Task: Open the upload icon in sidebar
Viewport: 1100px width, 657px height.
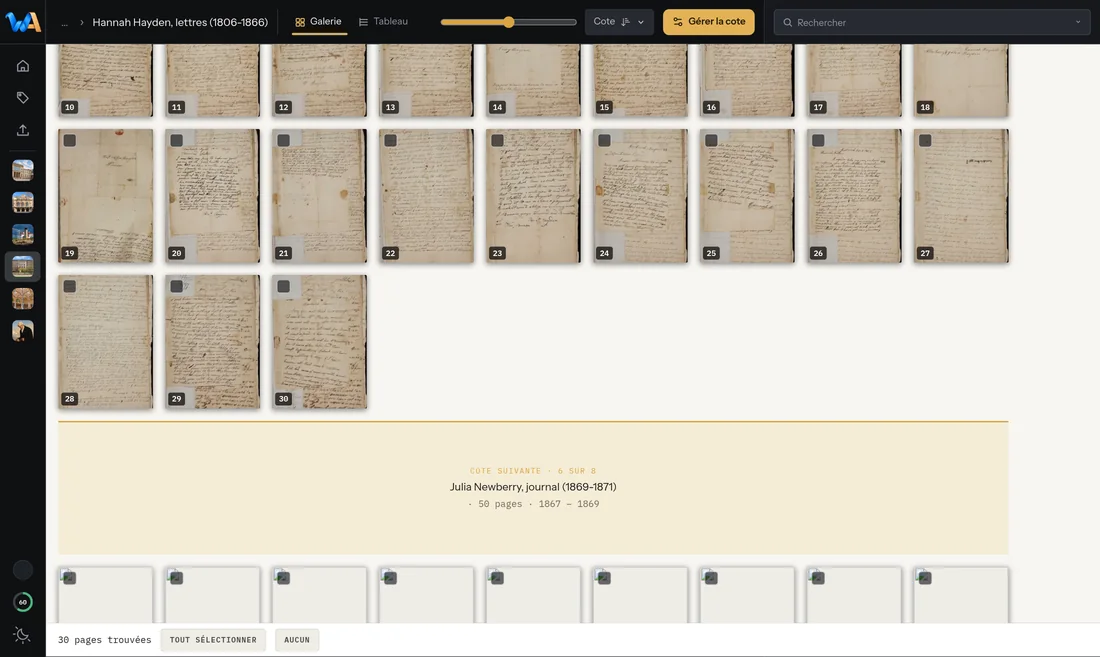Action: (22, 130)
